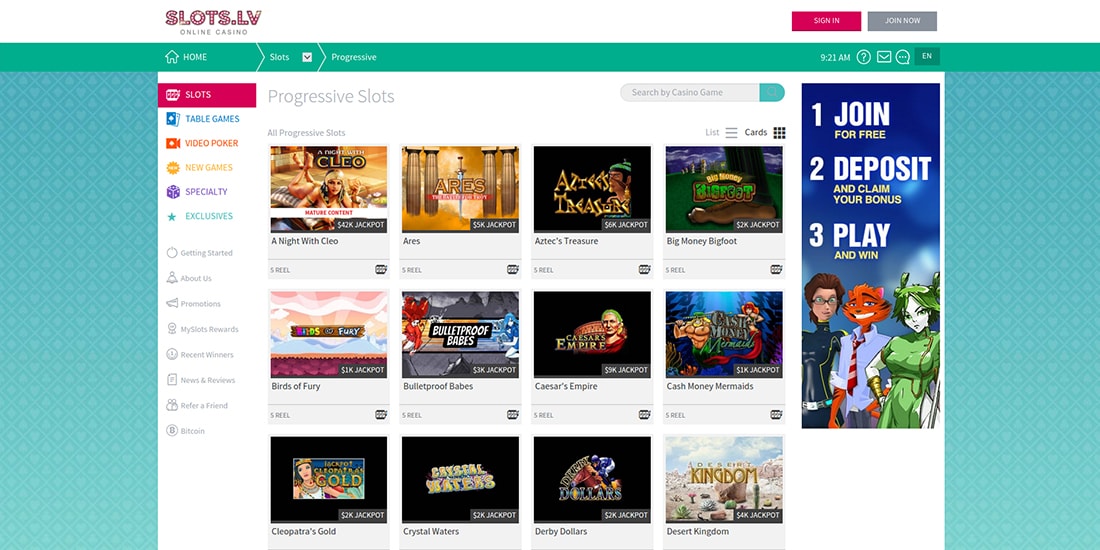Click the slot icon on A Night With Cleo card
The height and width of the screenshot is (550, 1100).
pos(381,269)
